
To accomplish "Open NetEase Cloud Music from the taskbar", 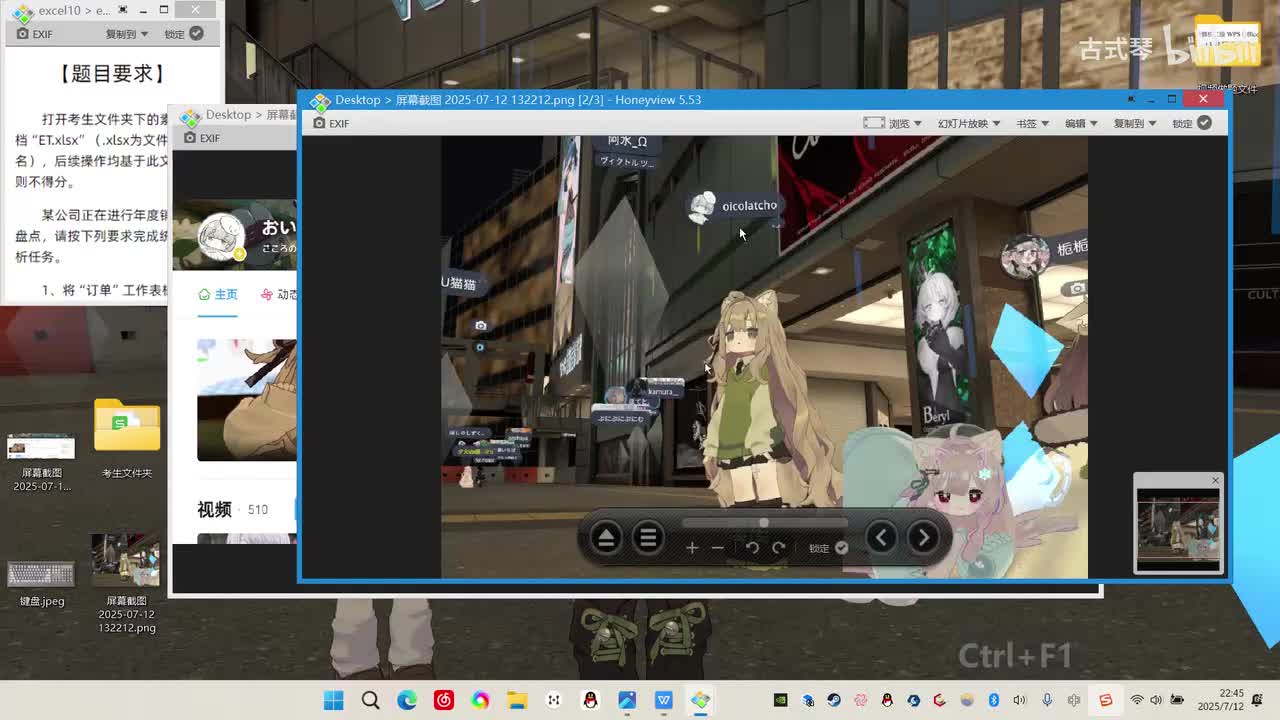I will coord(444,700).
